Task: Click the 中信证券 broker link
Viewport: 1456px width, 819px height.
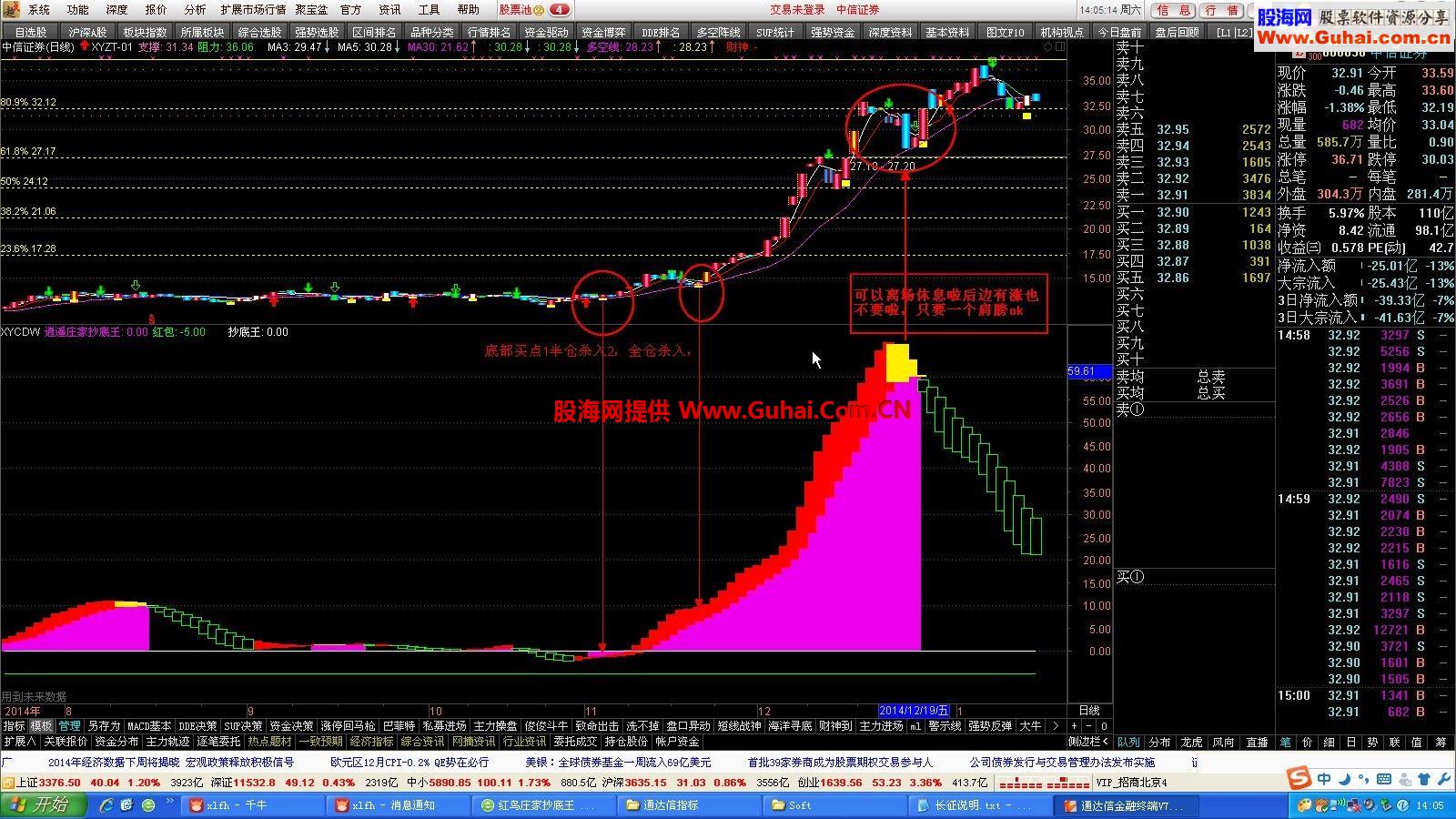Action: tap(858, 9)
